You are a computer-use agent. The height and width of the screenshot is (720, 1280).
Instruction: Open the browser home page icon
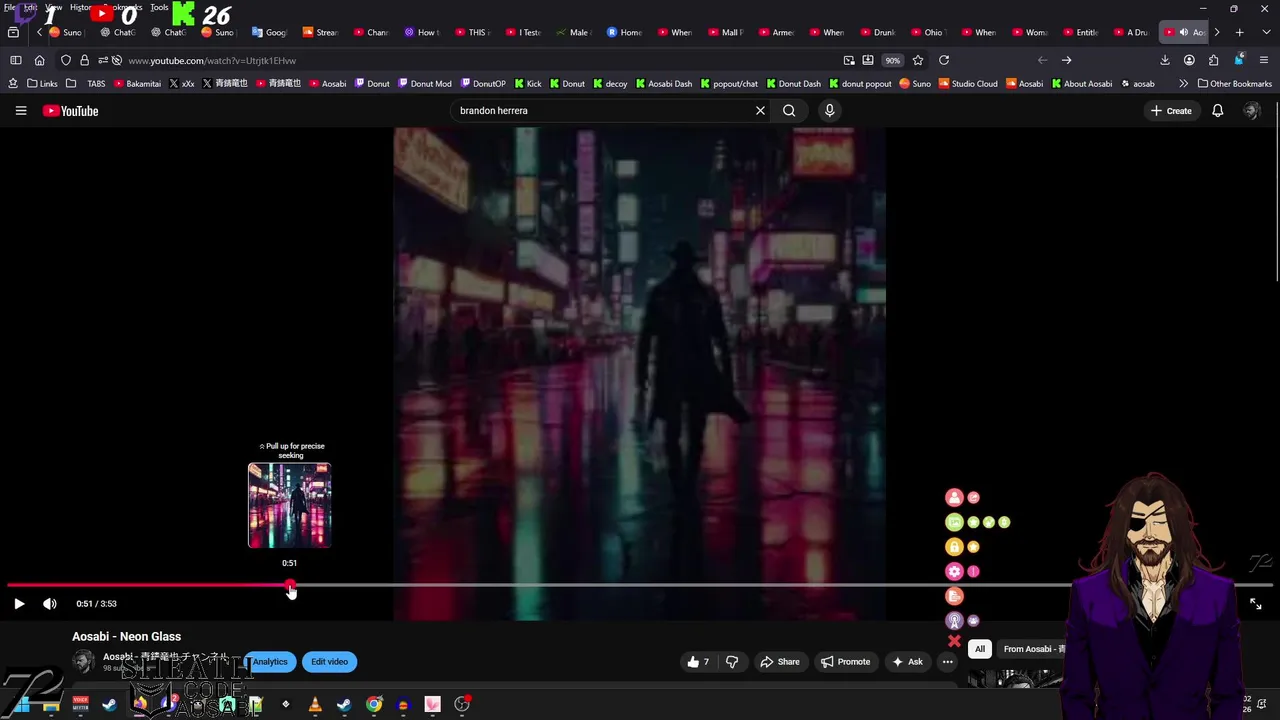39,60
